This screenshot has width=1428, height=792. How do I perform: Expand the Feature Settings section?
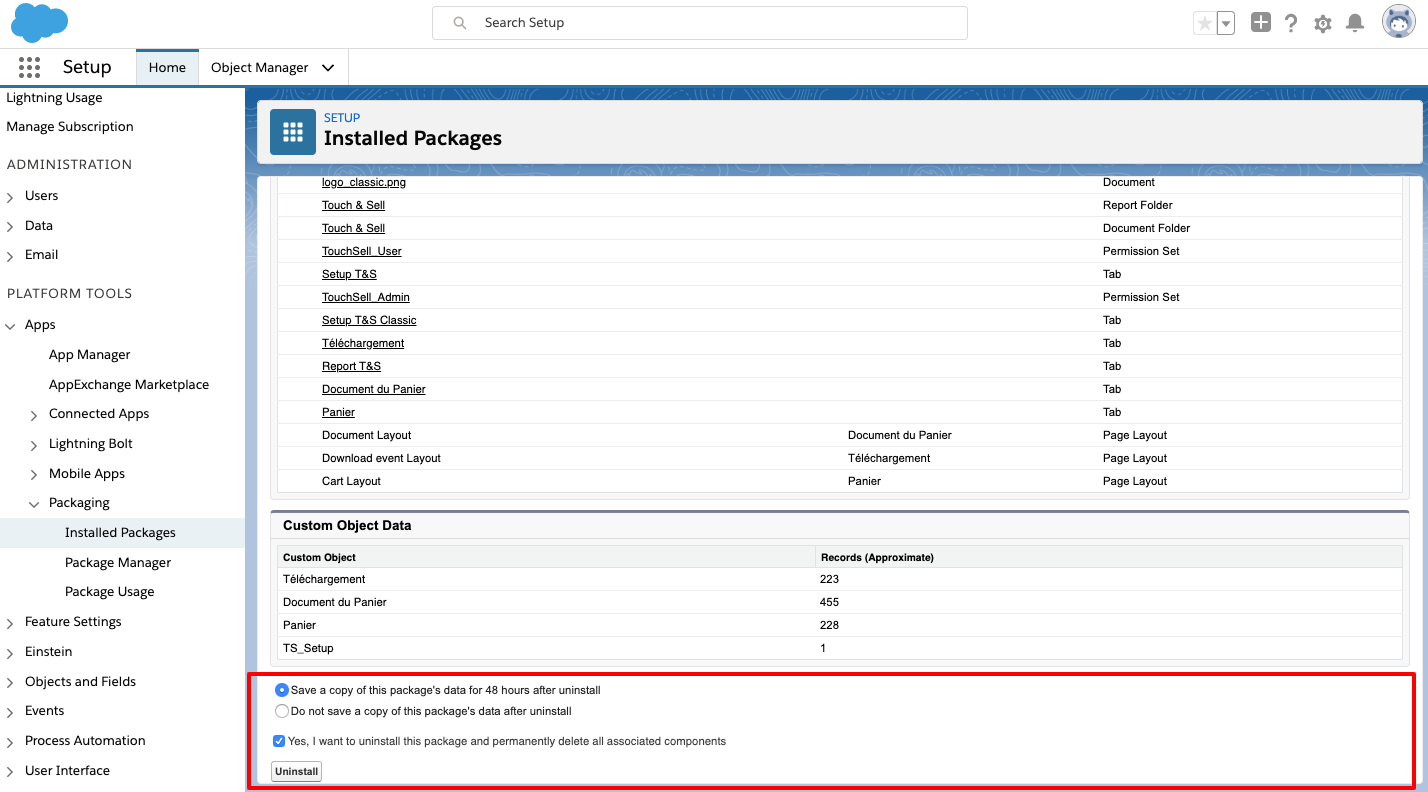click(x=10, y=623)
